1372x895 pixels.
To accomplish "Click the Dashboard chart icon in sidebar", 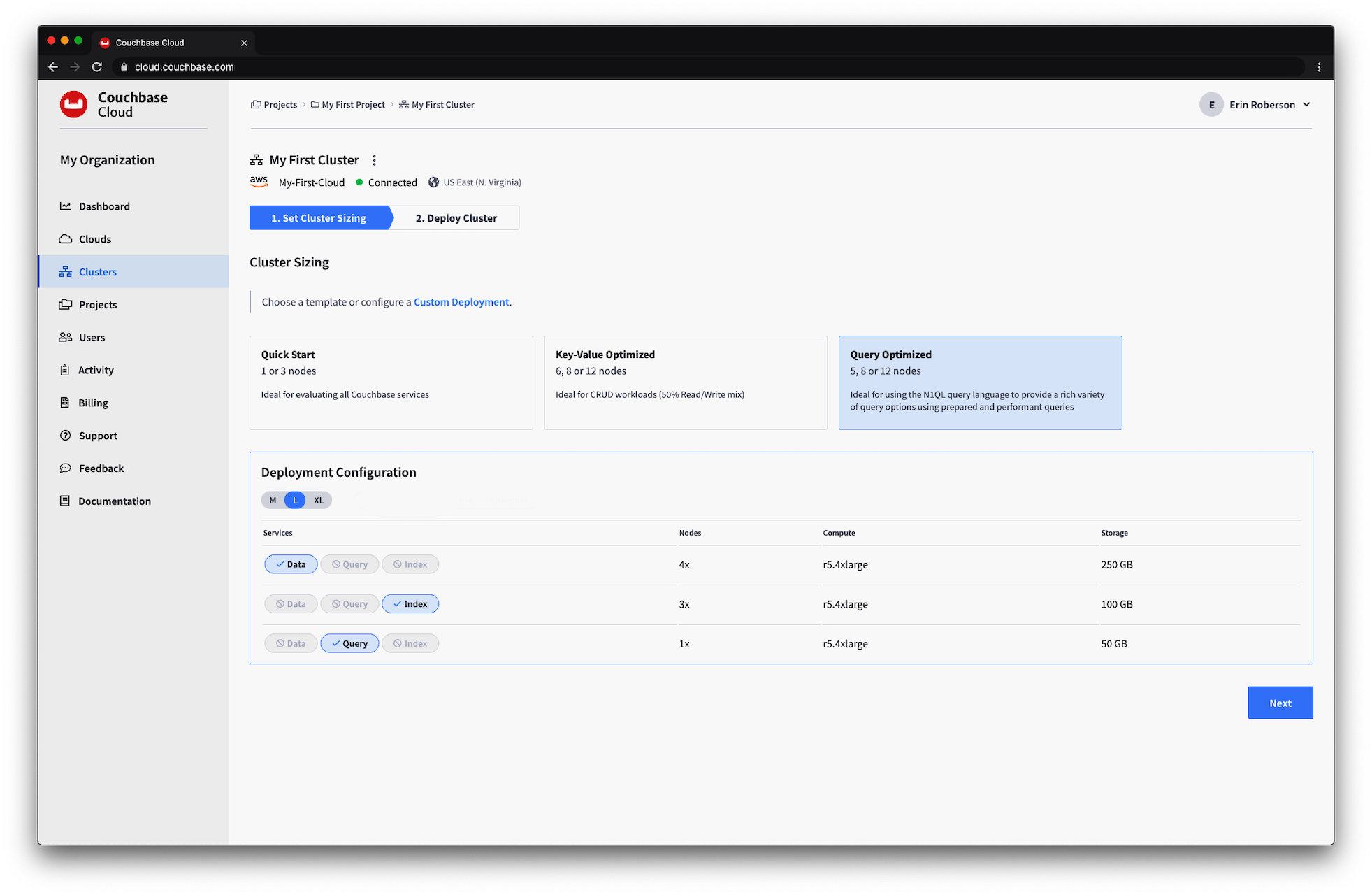I will [65, 206].
